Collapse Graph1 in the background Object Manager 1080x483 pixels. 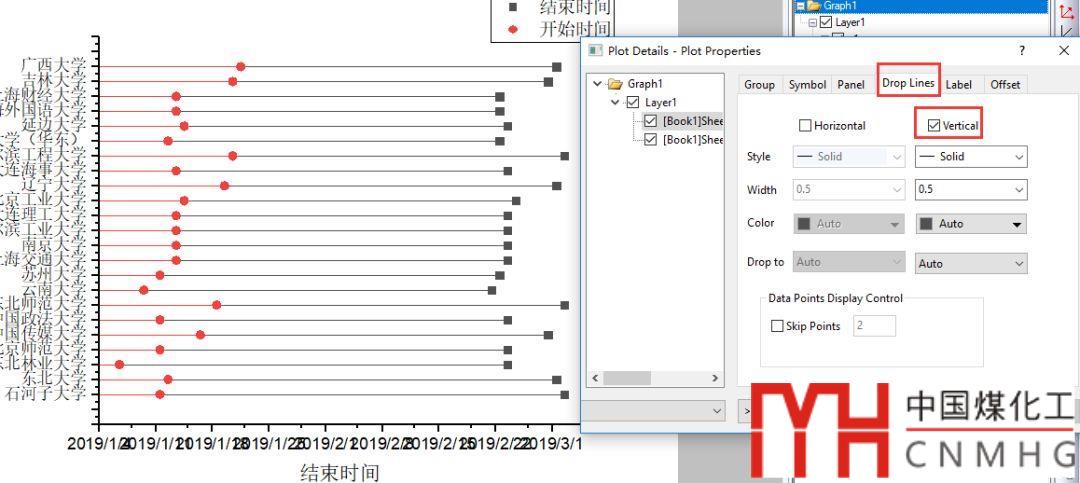pos(799,6)
